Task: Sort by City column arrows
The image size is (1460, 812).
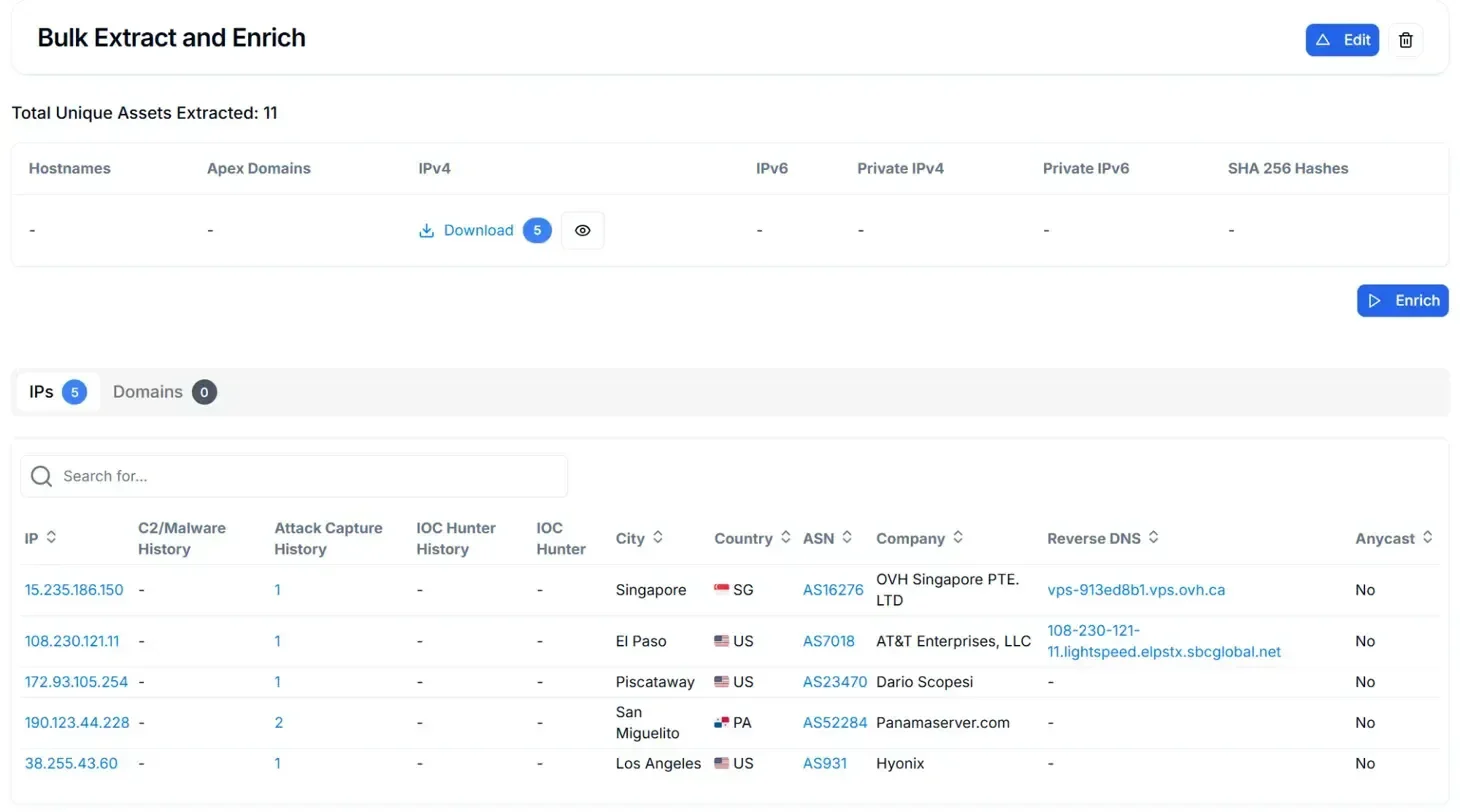Action: point(658,538)
